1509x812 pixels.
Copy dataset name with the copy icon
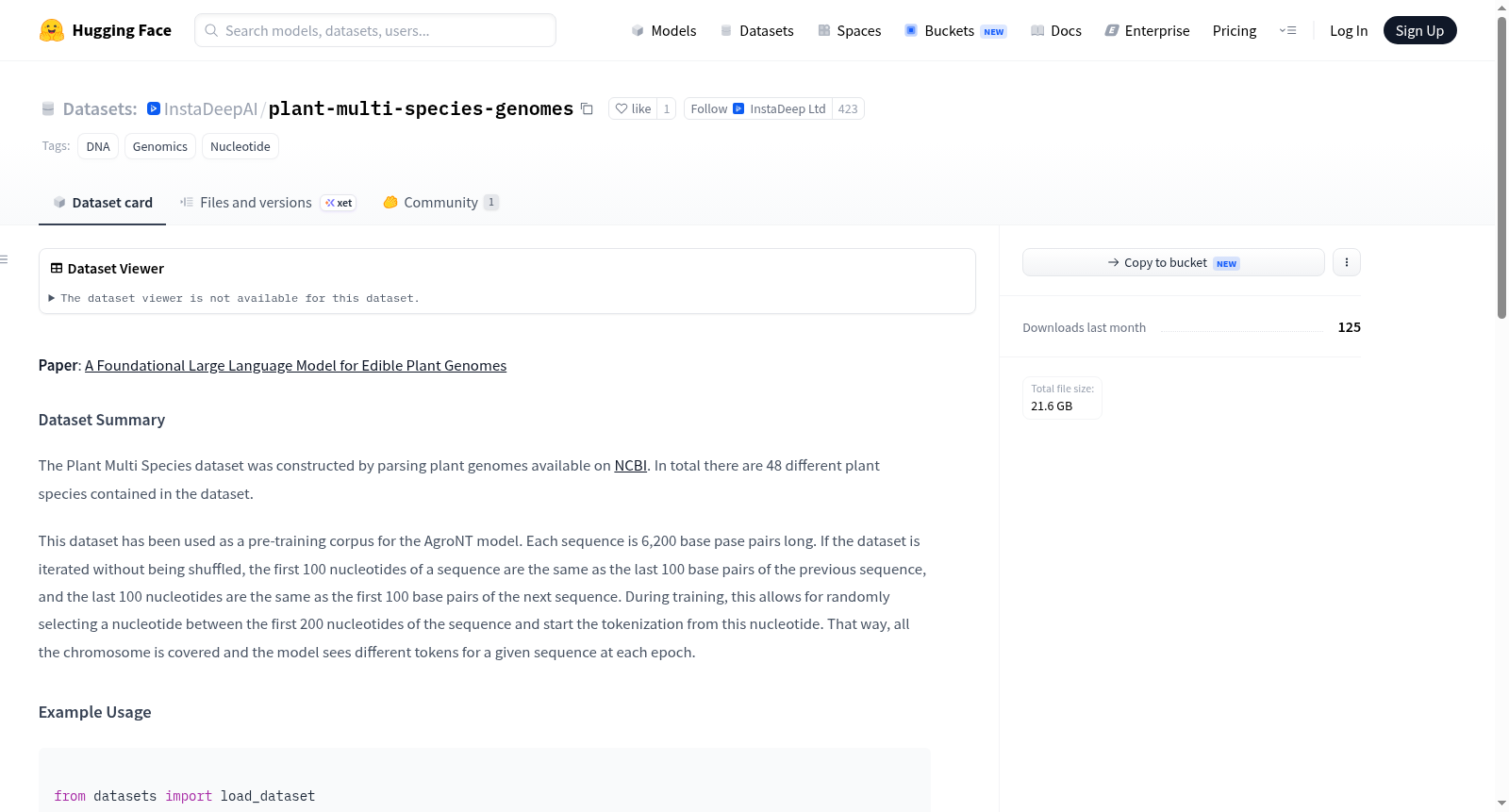coord(587,108)
